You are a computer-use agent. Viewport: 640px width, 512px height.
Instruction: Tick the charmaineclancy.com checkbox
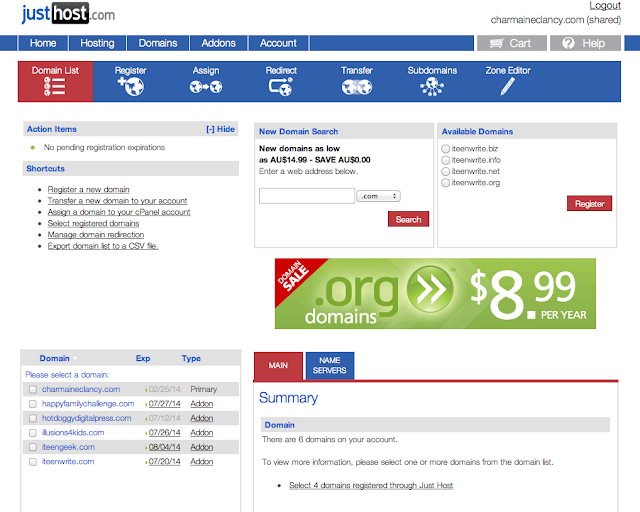pos(33,390)
